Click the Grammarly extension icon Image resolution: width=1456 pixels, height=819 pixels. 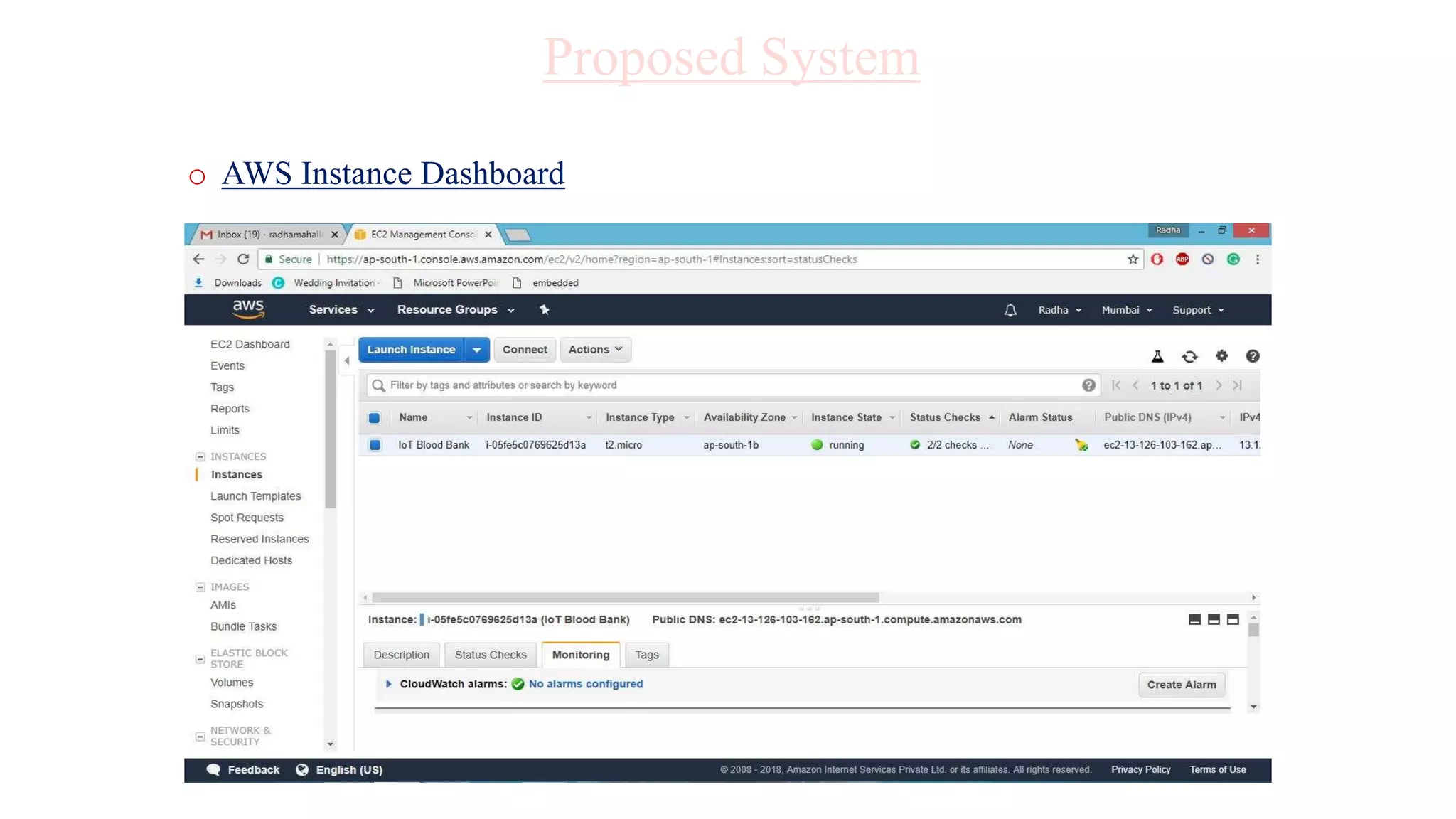(x=1233, y=259)
